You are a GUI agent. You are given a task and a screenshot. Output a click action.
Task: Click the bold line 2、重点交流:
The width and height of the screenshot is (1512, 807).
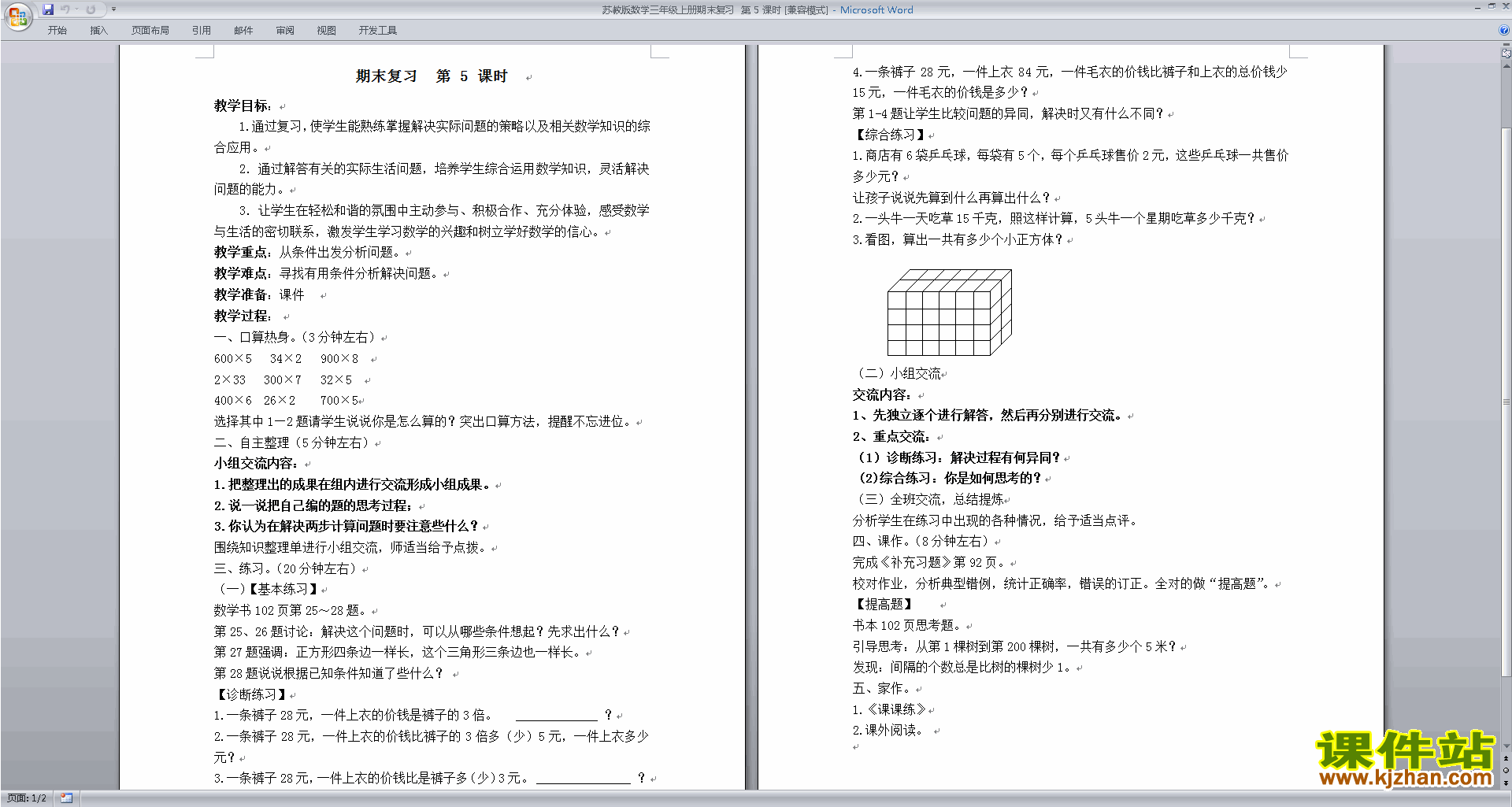891,436
